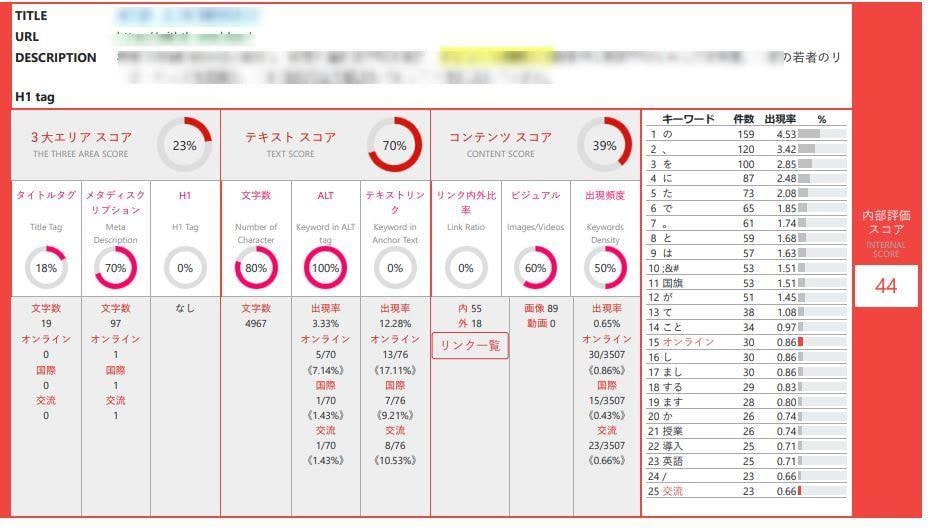940x531 pixels.
Task: Click the テキストリンク heading
Action: (395, 203)
